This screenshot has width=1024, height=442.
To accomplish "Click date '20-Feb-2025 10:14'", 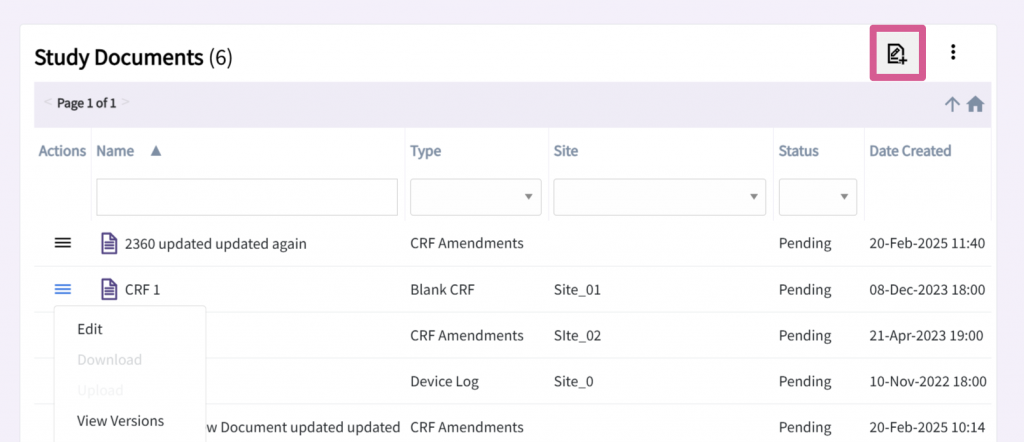I will 927,427.
